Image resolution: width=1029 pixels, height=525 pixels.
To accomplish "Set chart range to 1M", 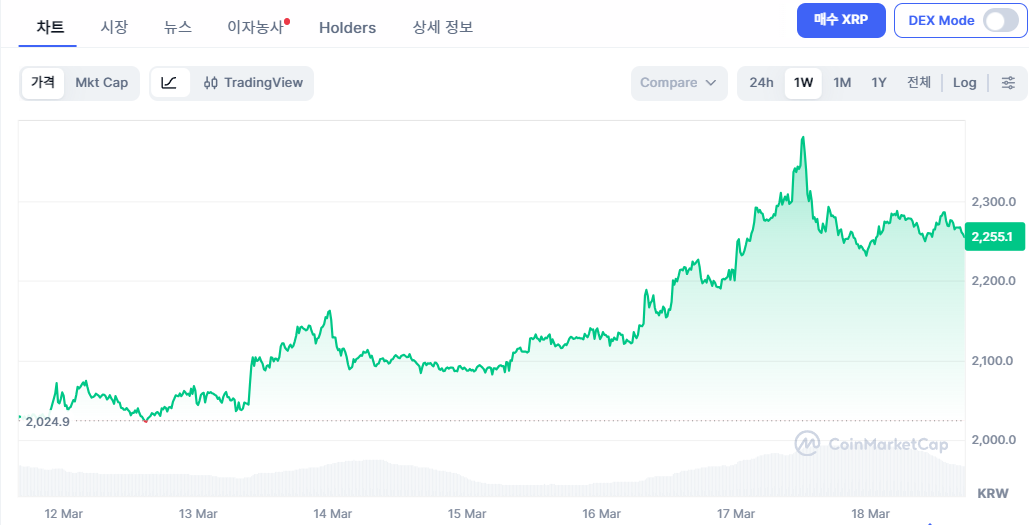I will [x=842, y=83].
